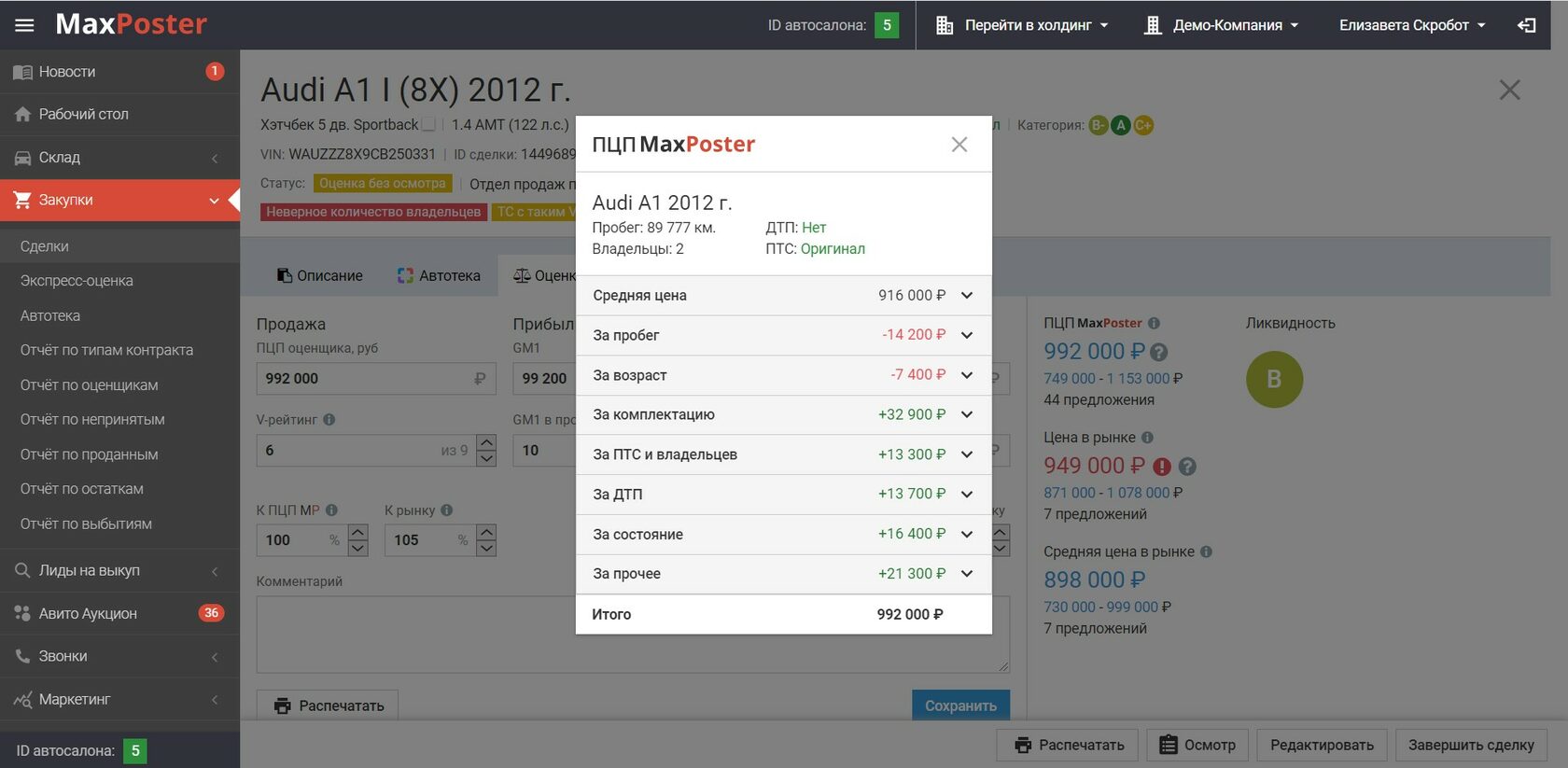Click the B liquidity badge
Image resolution: width=1568 pixels, height=768 pixels.
coord(1274,380)
